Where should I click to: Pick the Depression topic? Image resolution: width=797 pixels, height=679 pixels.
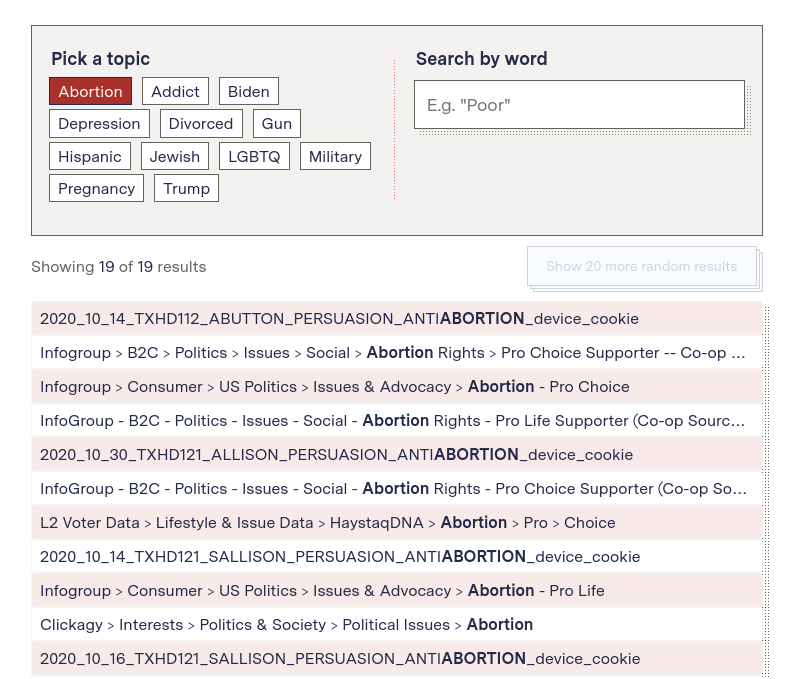pos(99,124)
